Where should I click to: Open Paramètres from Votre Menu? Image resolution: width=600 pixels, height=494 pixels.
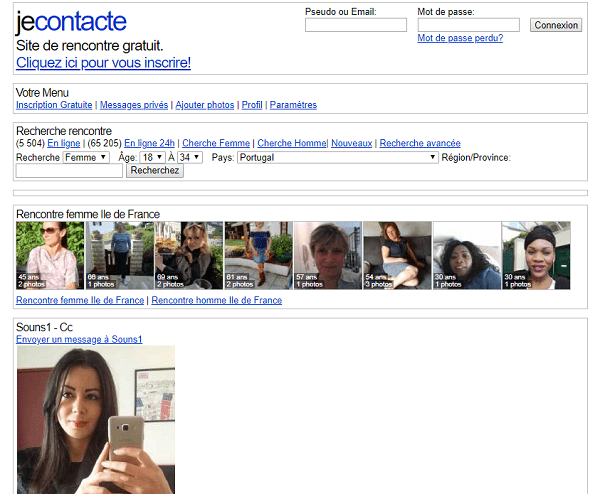(293, 105)
